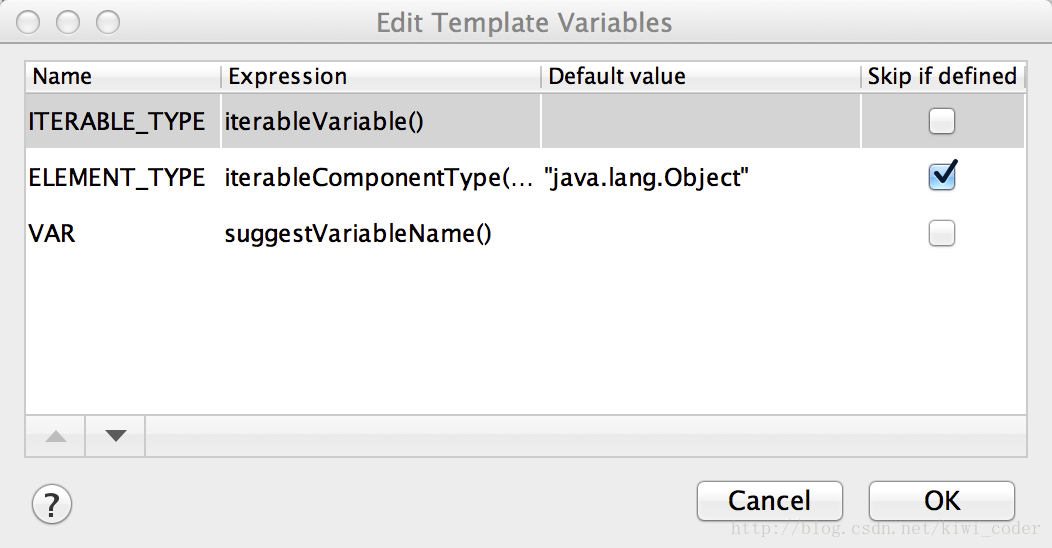Uncheck Skip if defined for ELEMENT_TYPE
The image size is (1052, 548).
[x=942, y=176]
